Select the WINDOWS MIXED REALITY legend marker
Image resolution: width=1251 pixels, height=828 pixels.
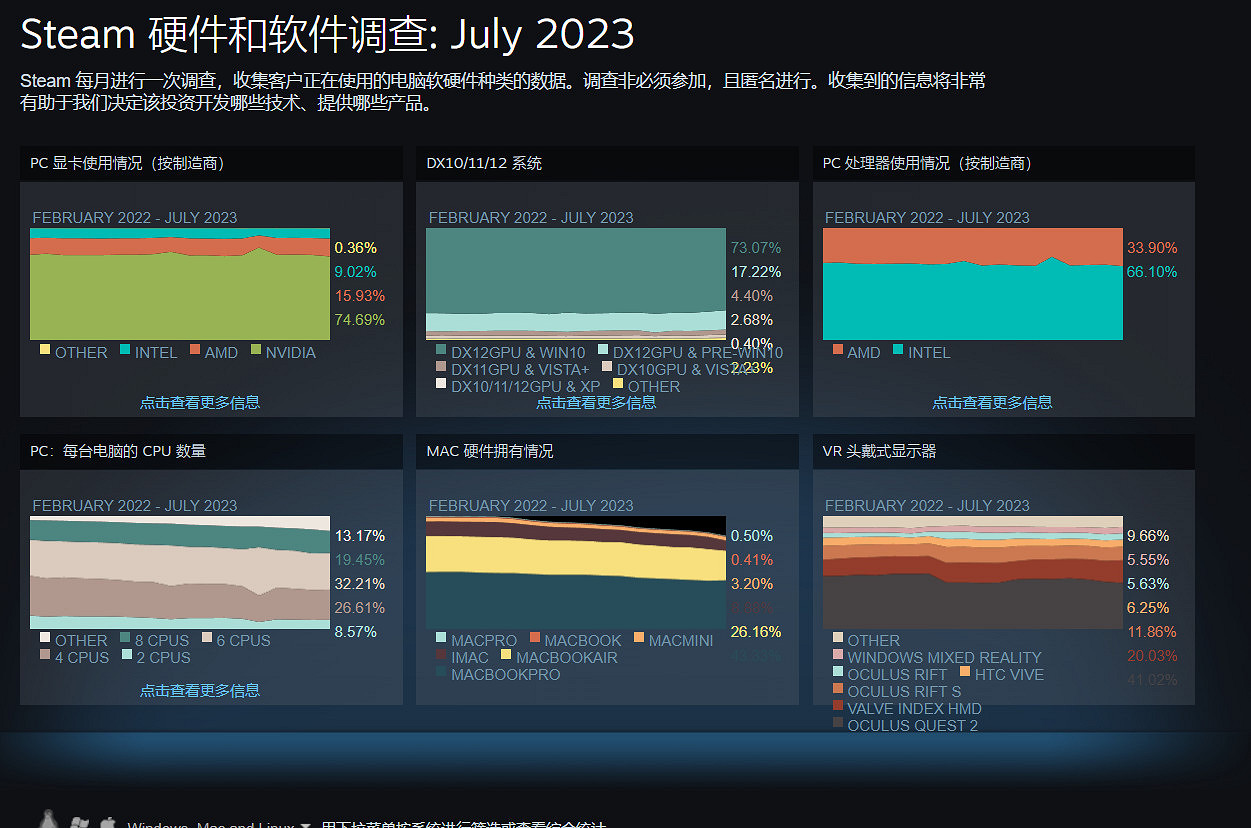[x=835, y=658]
